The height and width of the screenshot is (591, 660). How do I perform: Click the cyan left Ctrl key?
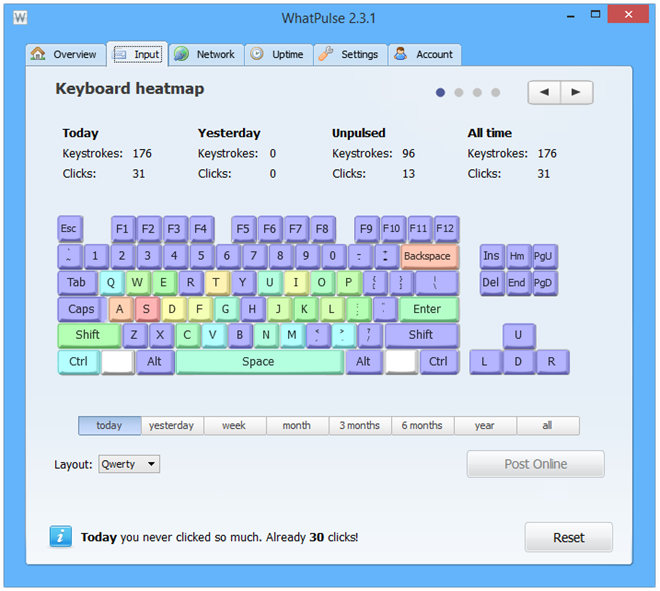point(79,362)
